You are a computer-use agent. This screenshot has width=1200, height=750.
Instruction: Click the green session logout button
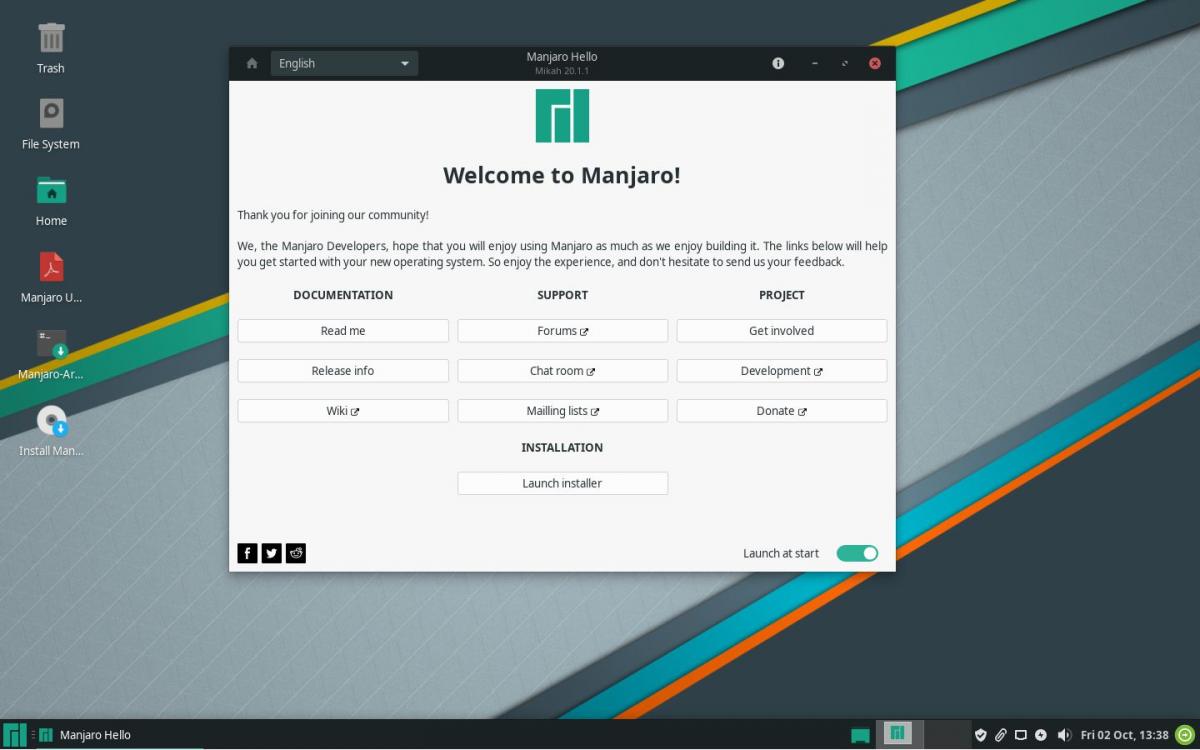coord(1185,735)
